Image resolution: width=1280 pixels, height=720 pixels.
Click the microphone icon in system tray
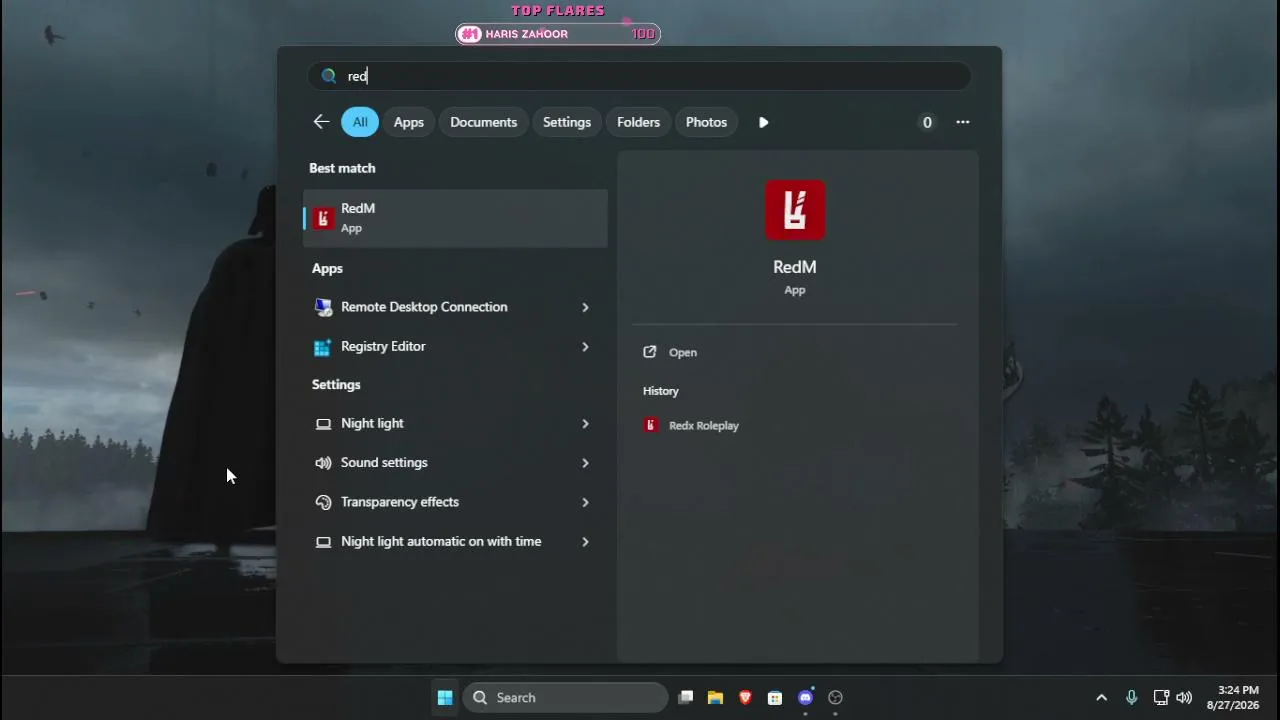(1132, 698)
